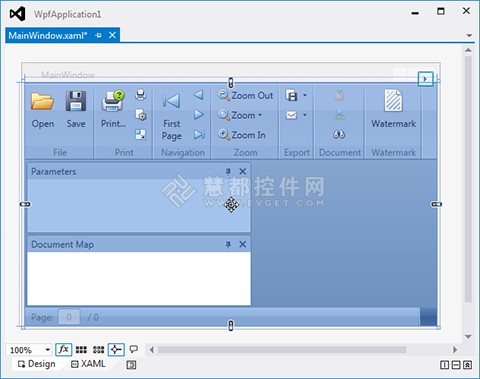Switch to the XAML tab
Viewport: 480px width, 379px height.
[88, 364]
